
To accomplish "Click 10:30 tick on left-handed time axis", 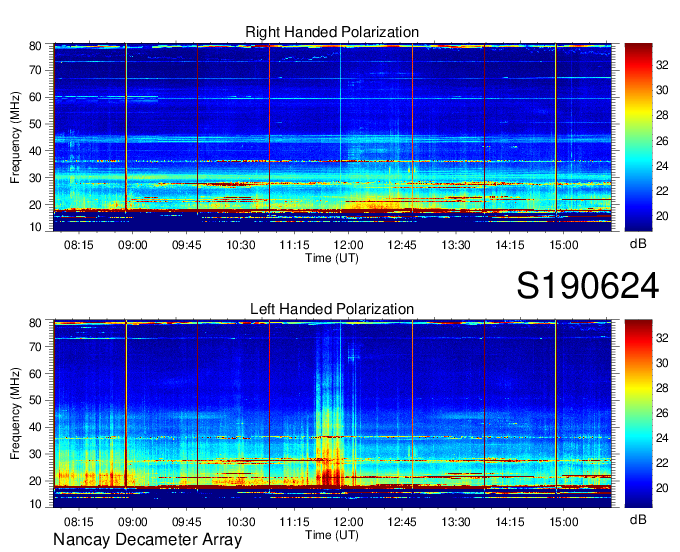I will 241,522.
